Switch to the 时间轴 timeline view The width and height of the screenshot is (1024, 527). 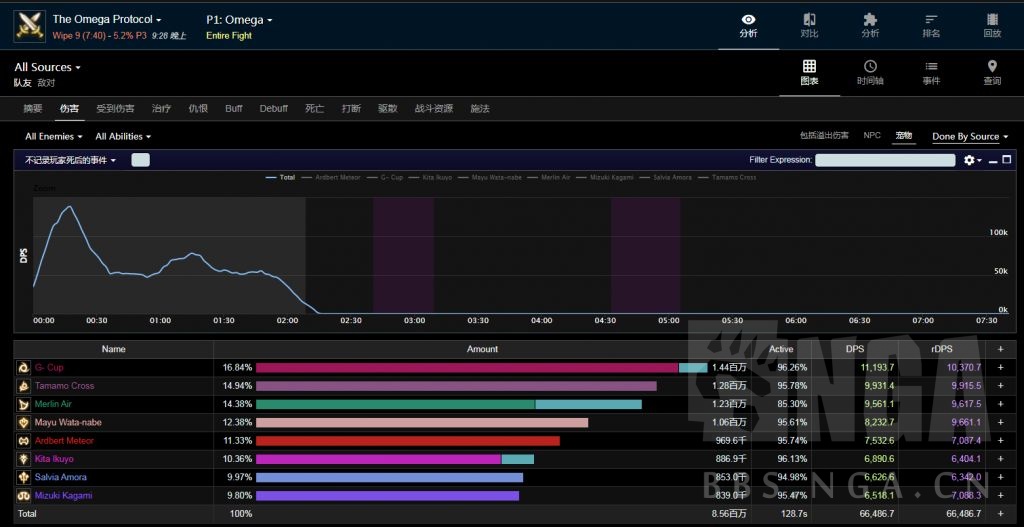pos(870,73)
